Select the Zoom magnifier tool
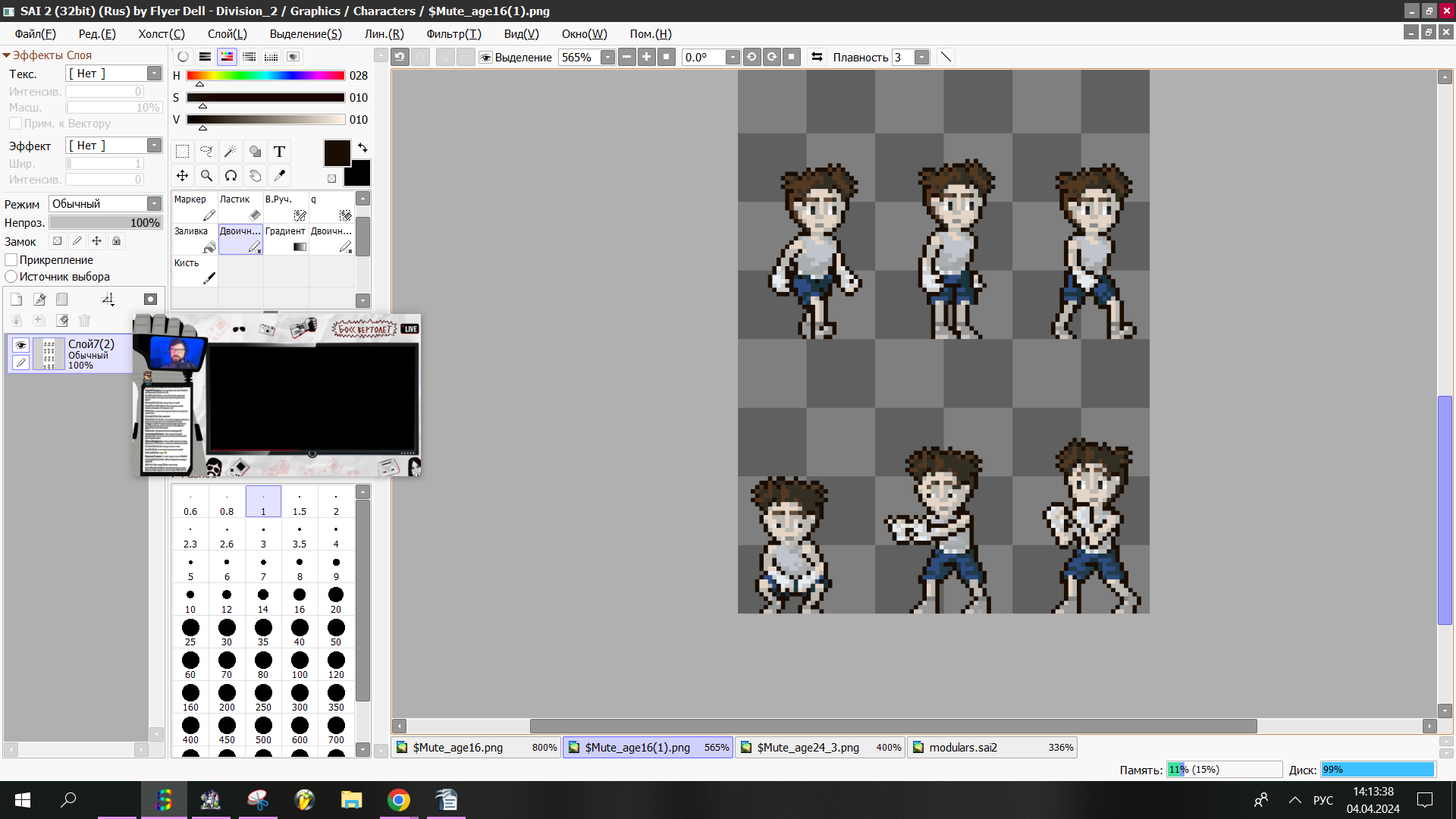This screenshot has height=819, width=1456. pyautogui.click(x=206, y=176)
